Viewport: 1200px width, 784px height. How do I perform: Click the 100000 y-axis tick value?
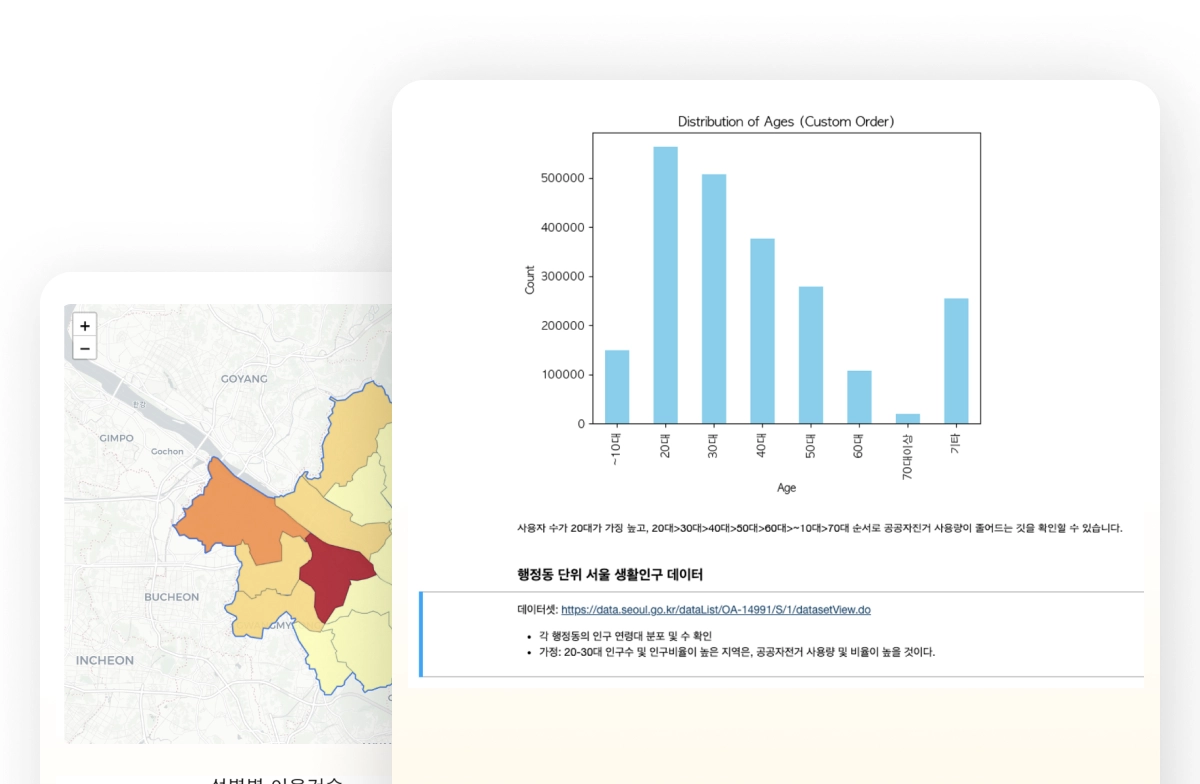tap(563, 375)
